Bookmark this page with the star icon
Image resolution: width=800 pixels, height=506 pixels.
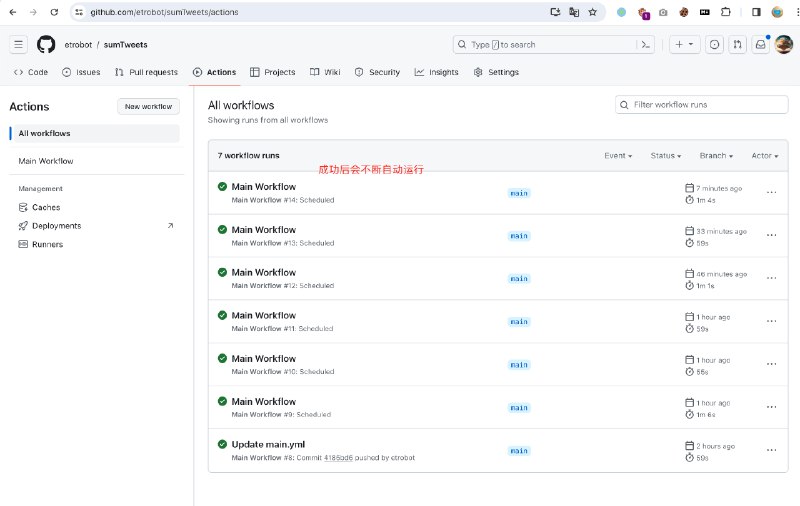592,12
